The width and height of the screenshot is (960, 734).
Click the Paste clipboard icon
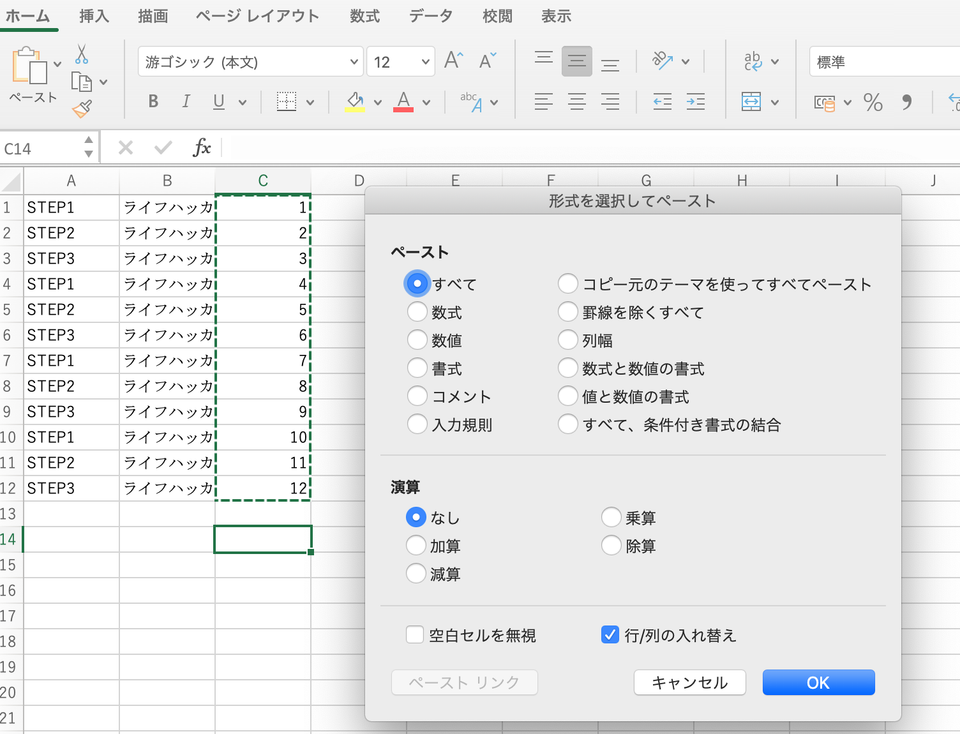(30, 65)
